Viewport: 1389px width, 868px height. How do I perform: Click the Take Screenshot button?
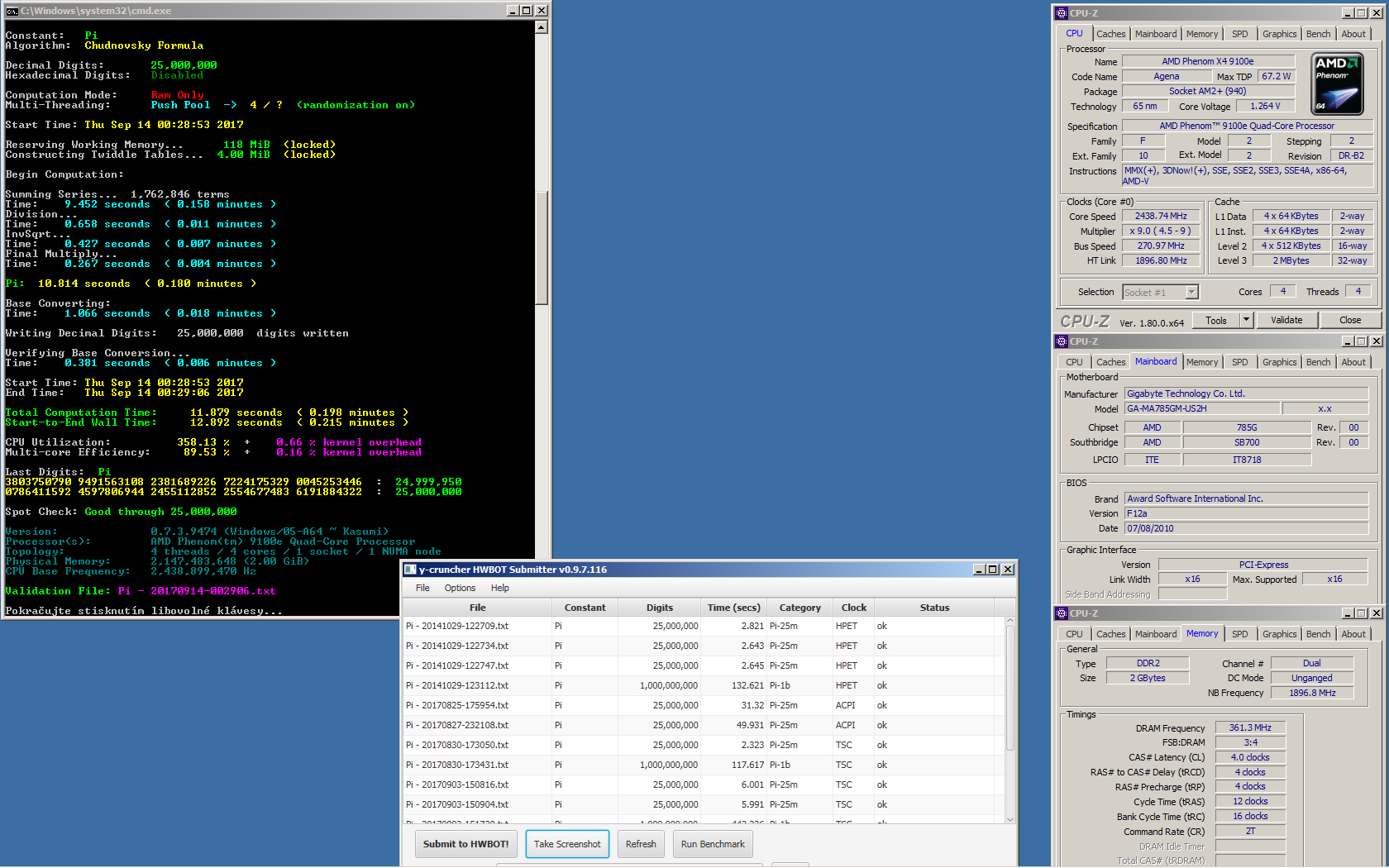point(567,844)
